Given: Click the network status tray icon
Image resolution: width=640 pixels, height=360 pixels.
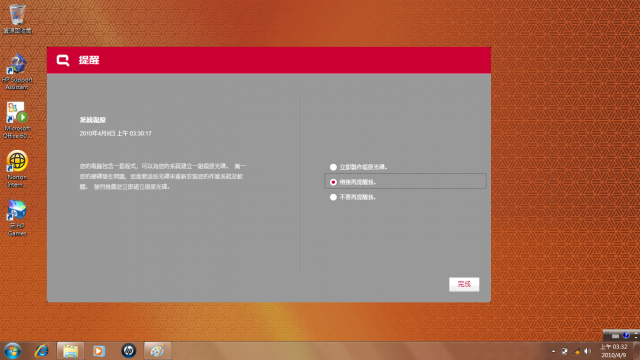Looking at the screenshot, I should tap(576, 351).
